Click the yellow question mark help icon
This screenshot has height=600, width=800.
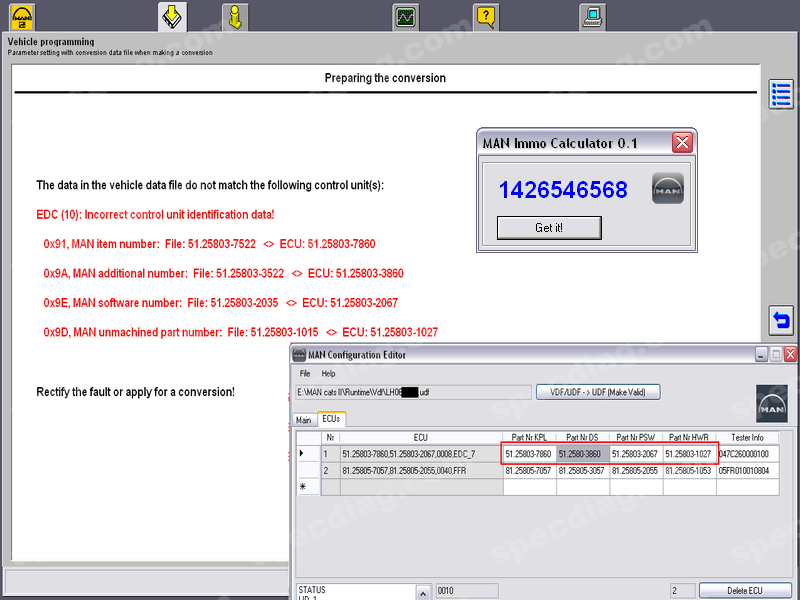tap(486, 16)
